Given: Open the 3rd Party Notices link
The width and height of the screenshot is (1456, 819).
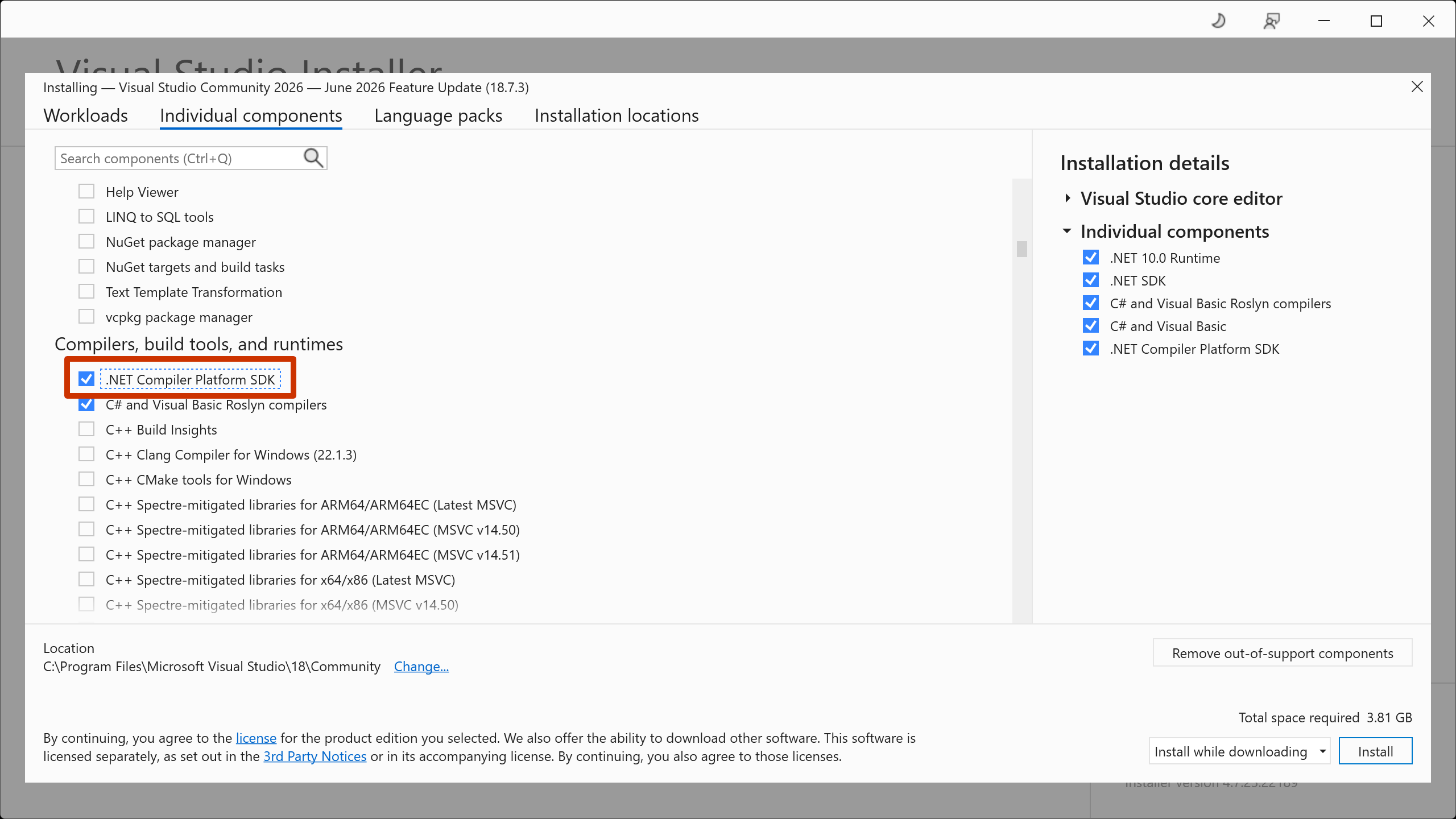Looking at the screenshot, I should point(315,756).
